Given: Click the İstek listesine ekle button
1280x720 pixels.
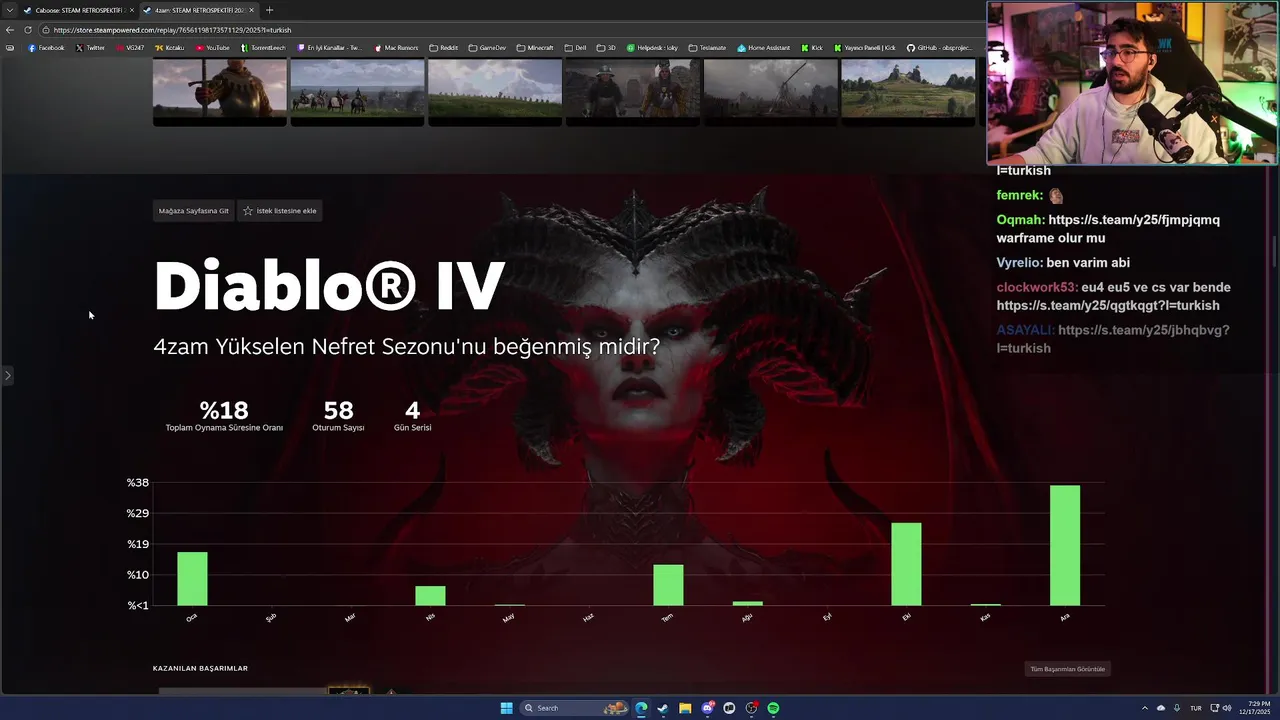Looking at the screenshot, I should (x=280, y=211).
